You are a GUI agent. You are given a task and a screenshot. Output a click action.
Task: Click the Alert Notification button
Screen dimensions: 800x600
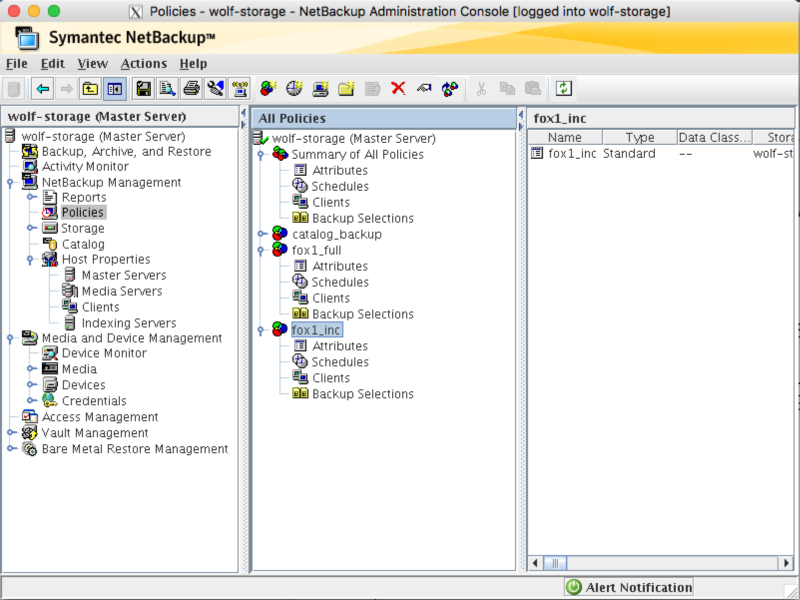[629, 587]
